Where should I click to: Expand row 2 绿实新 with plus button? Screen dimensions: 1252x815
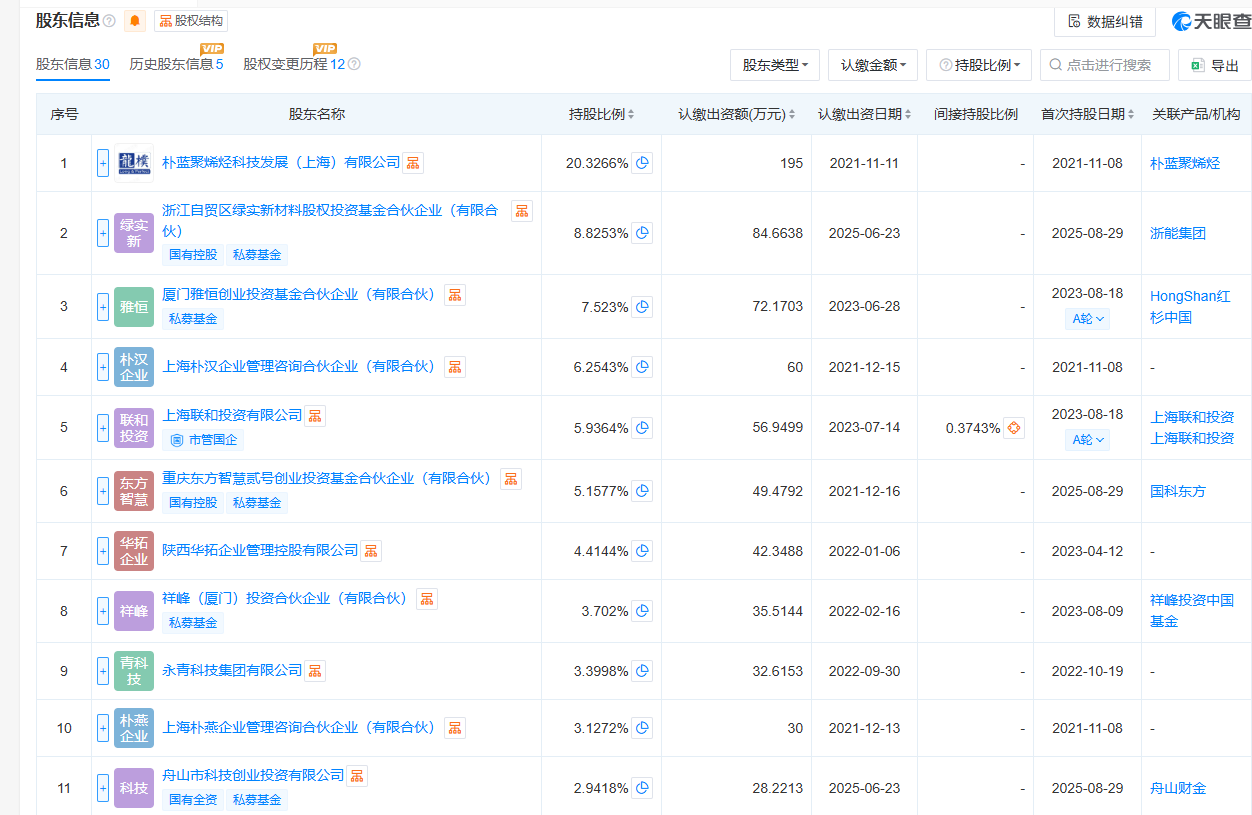coord(103,233)
